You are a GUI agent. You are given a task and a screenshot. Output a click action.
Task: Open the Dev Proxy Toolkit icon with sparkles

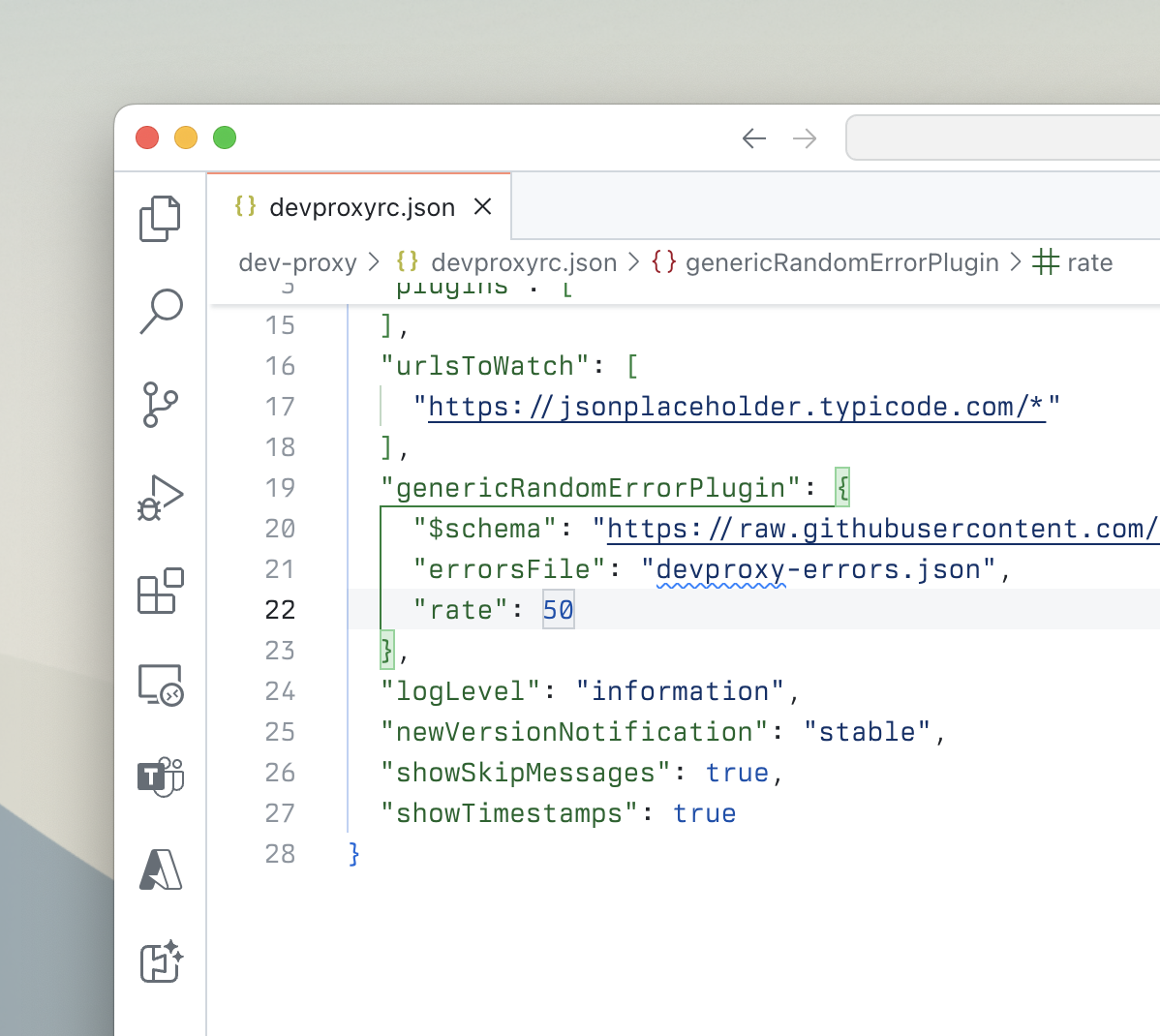[161, 961]
